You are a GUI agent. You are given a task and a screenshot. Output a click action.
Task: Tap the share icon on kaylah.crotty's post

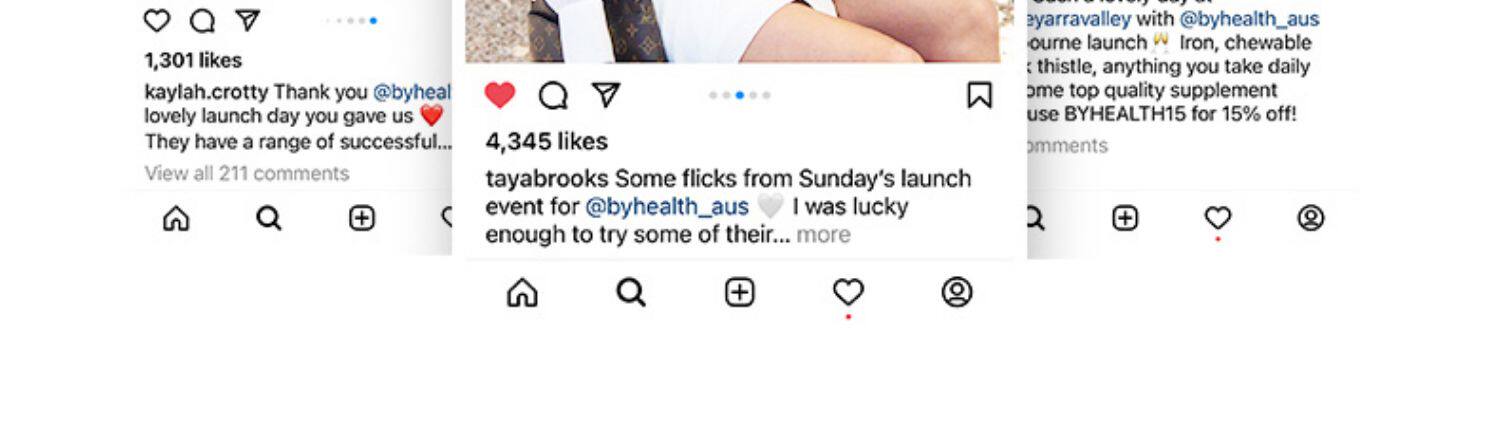pos(248,20)
